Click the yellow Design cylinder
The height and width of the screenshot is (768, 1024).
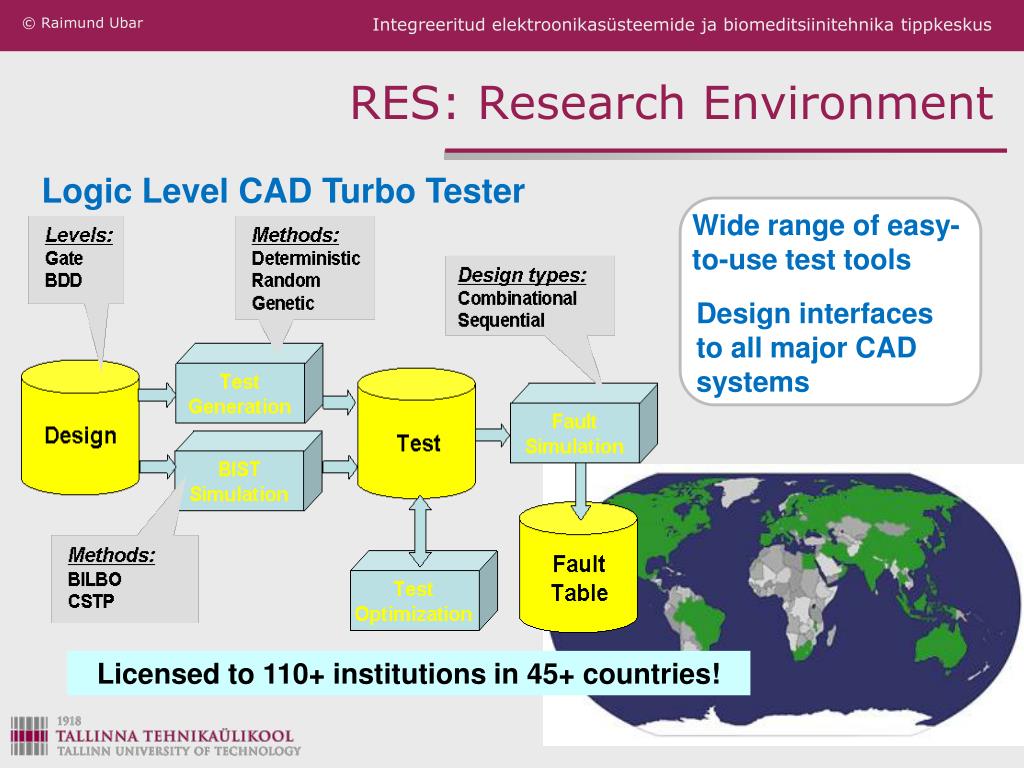[x=80, y=436]
